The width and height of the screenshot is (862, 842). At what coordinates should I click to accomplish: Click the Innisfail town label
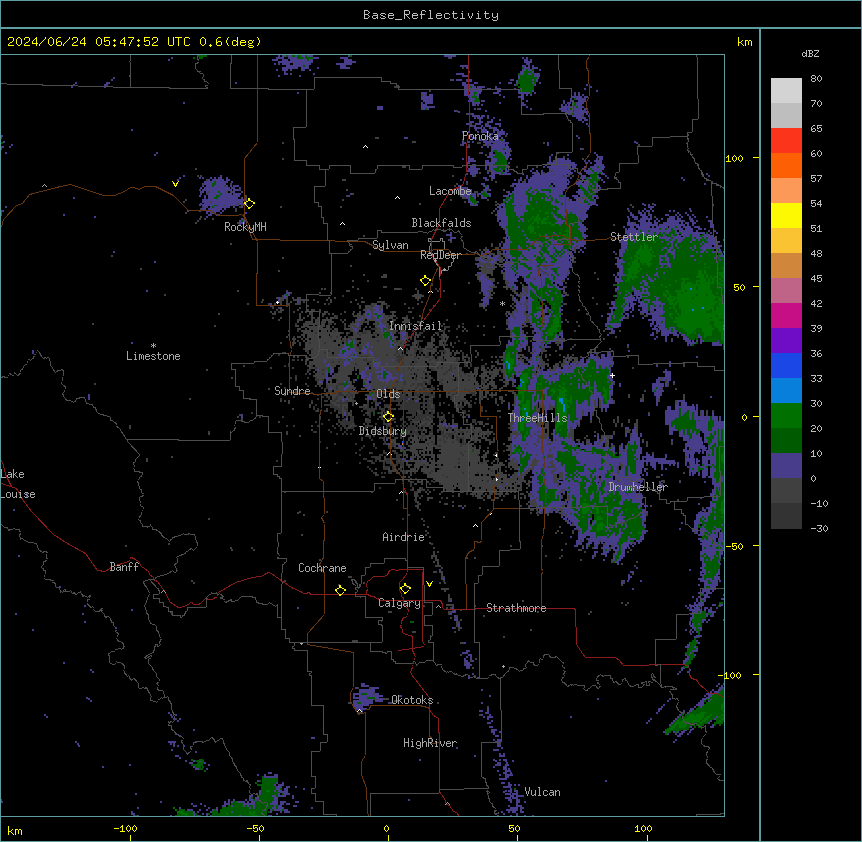[415, 326]
